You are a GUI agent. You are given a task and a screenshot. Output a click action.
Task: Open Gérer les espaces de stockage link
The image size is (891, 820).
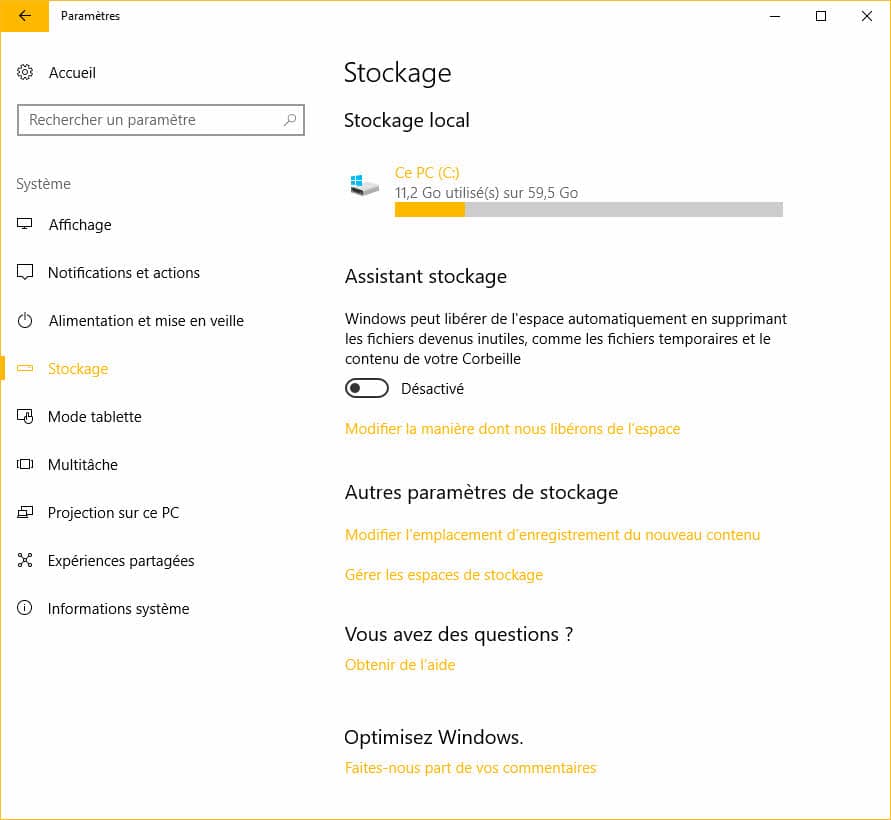click(444, 575)
